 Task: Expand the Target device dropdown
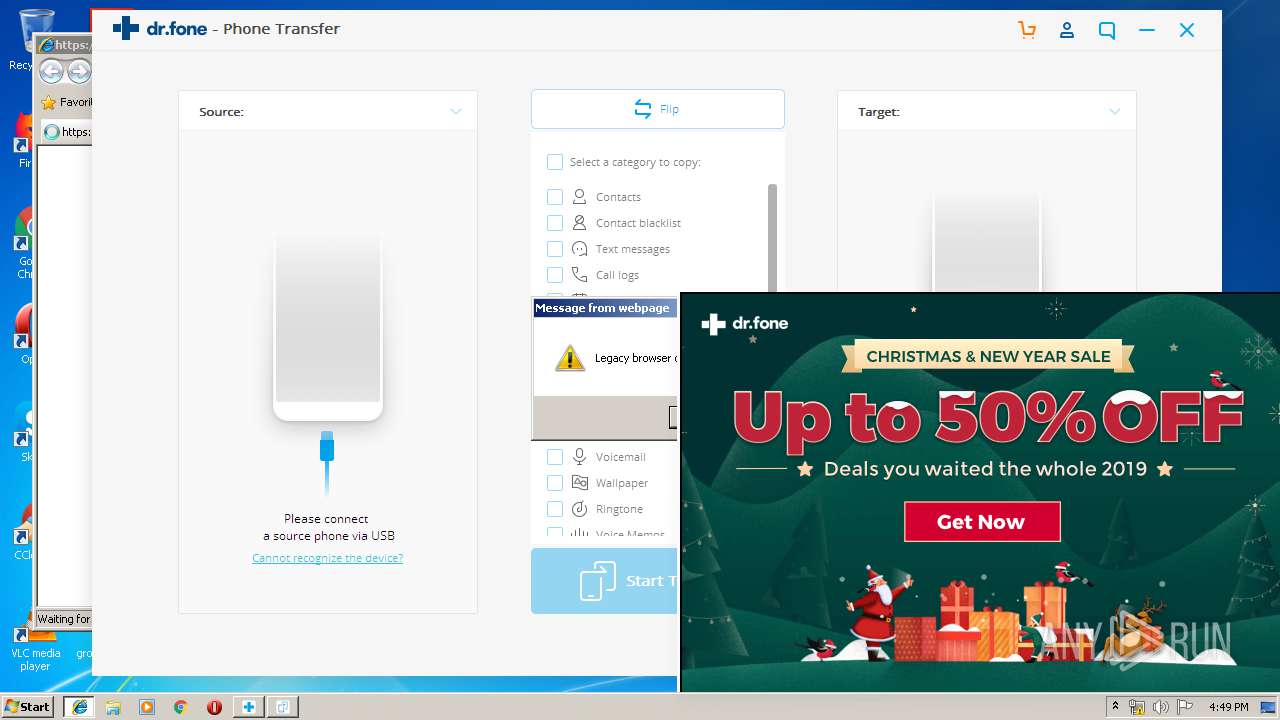pos(1115,111)
